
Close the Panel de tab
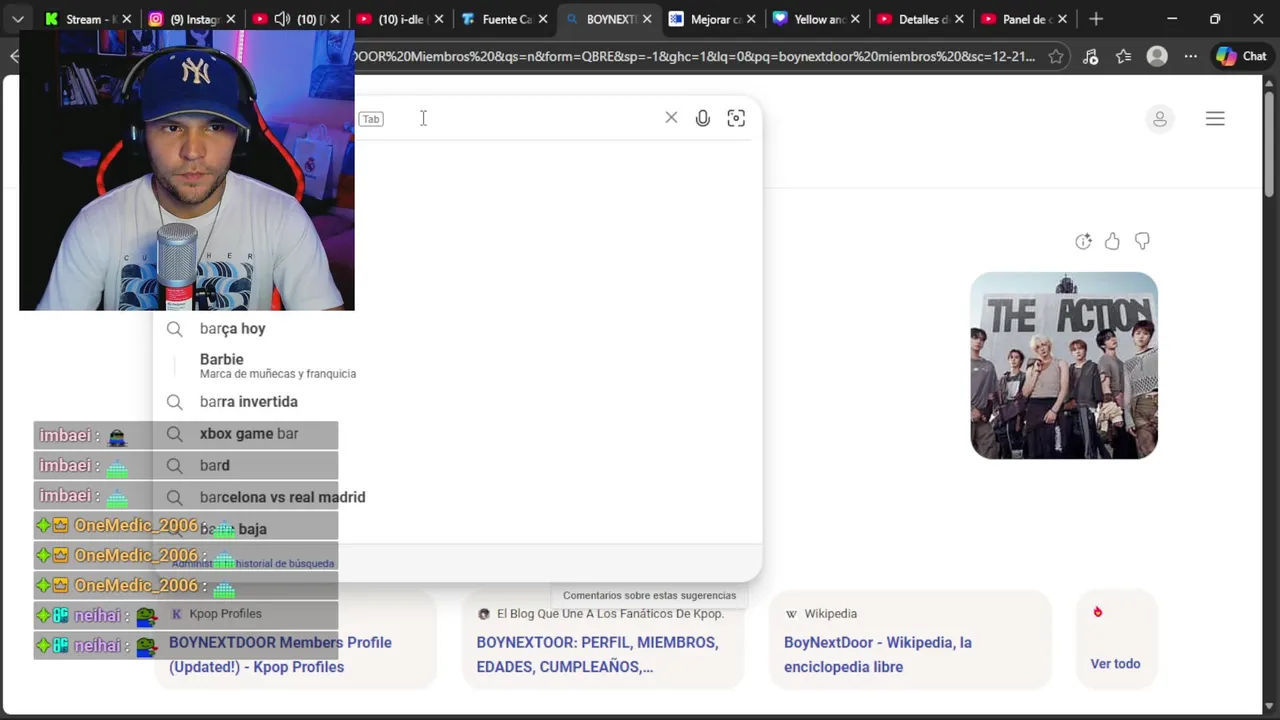(1062, 19)
